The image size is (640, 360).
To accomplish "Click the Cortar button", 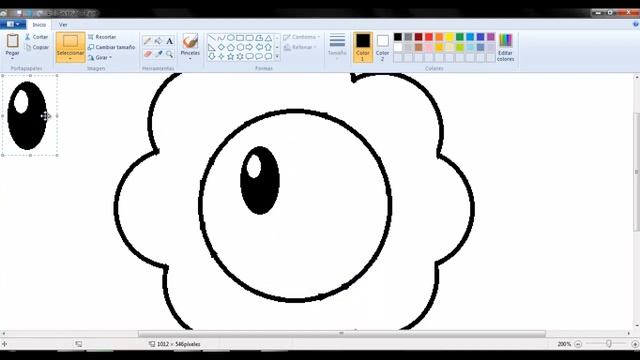I will 36,37.
